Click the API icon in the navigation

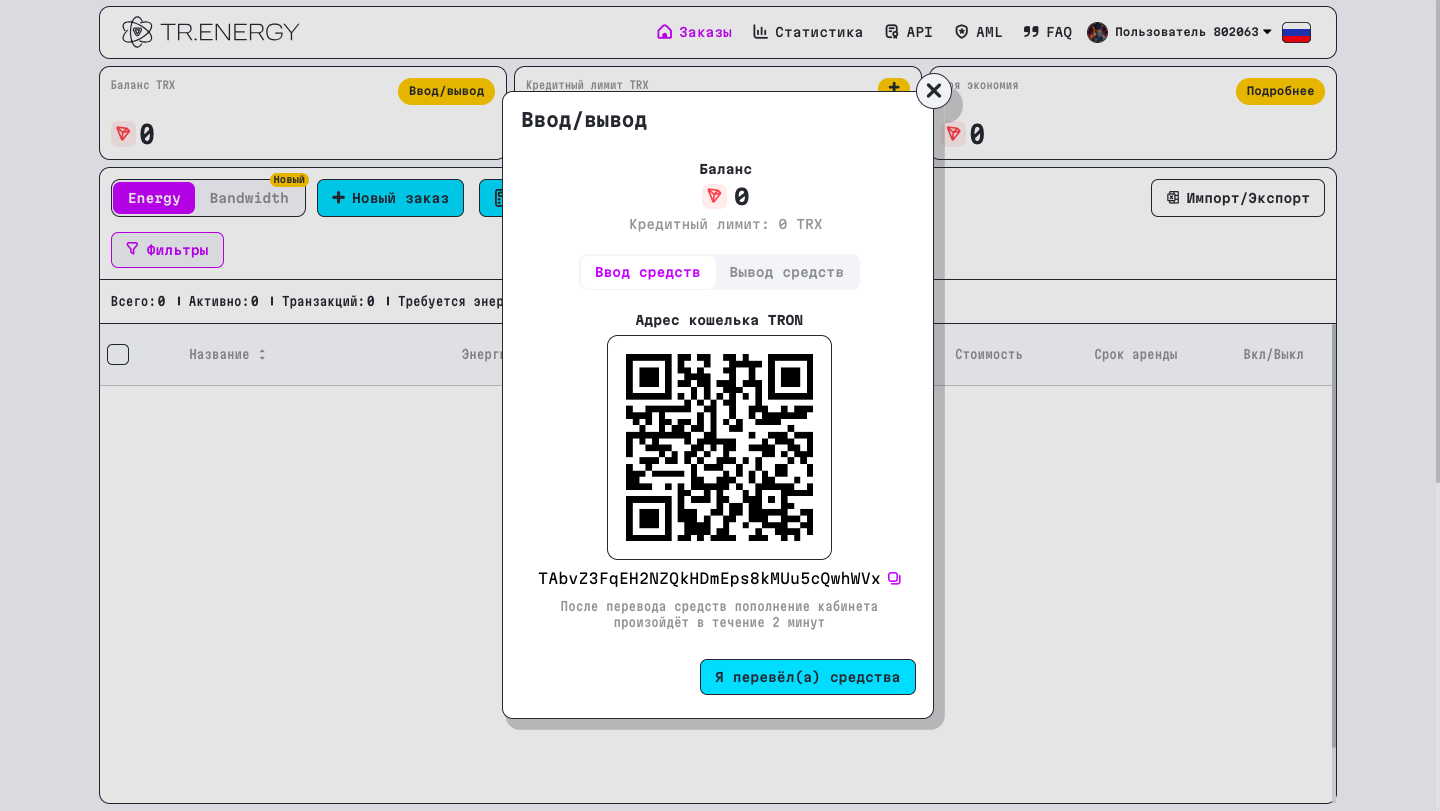[x=891, y=31]
